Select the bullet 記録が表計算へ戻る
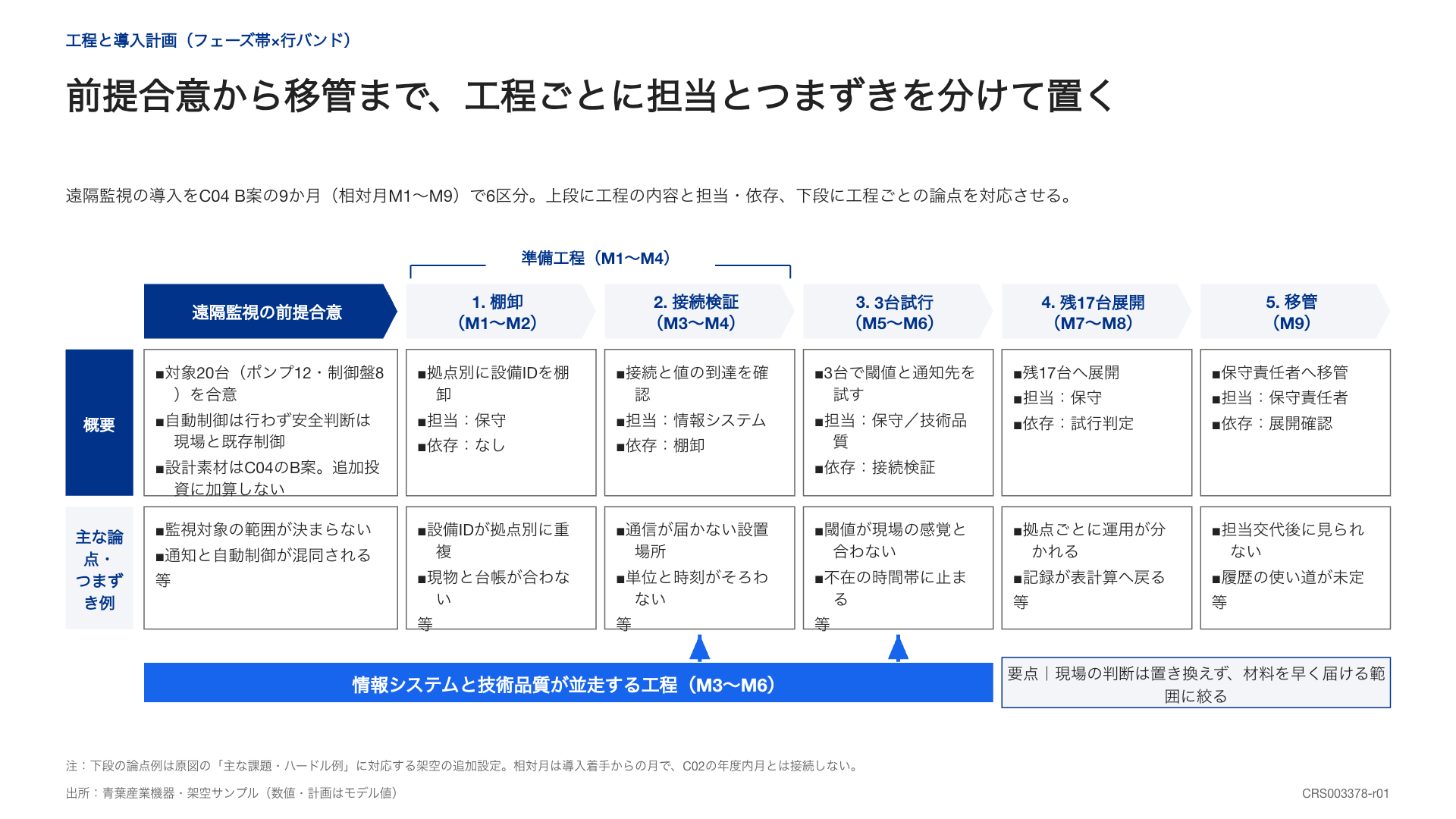Screen dimensions: 1456x819 pyautogui.click(x=1090, y=577)
